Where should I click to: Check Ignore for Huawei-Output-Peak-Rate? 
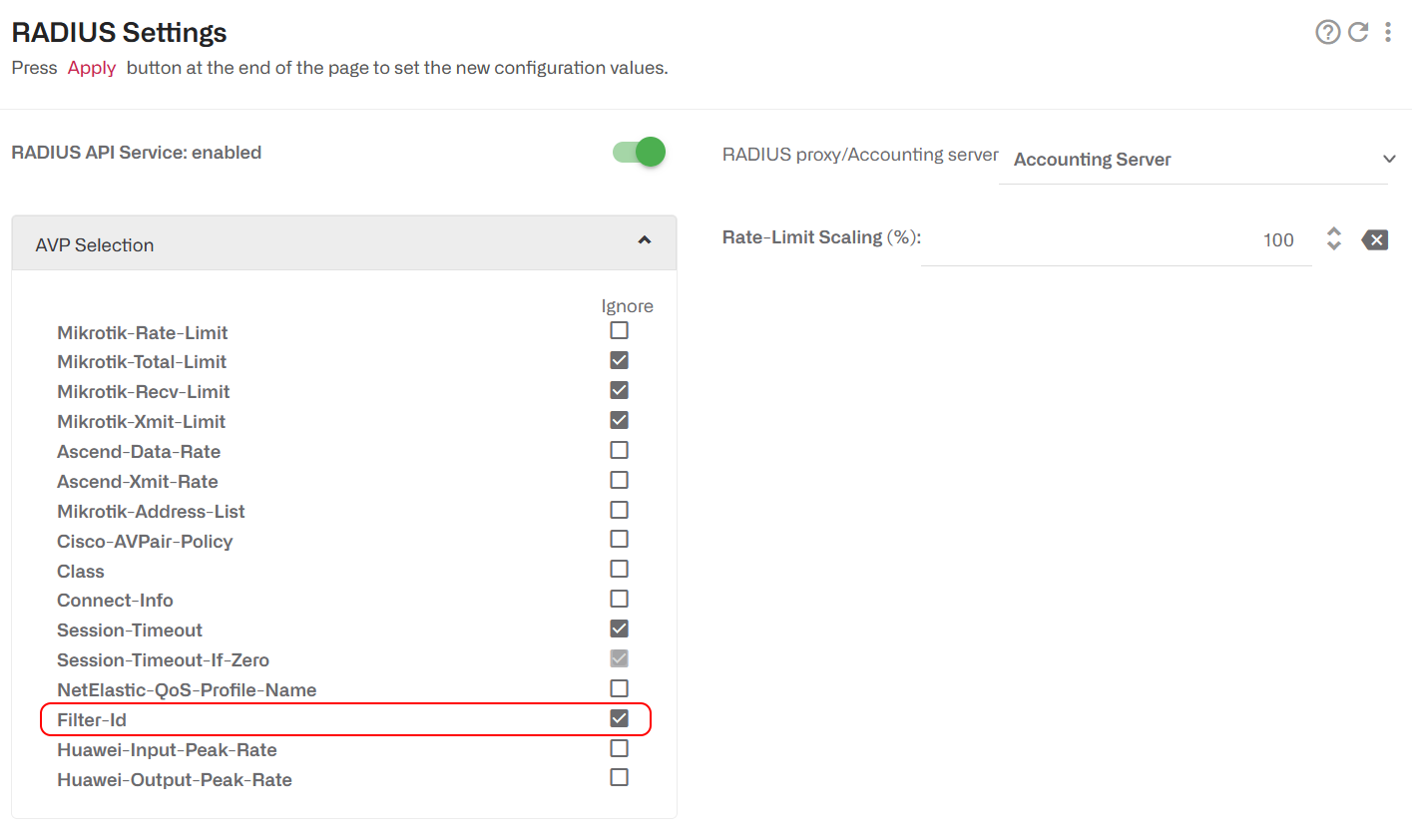coord(619,777)
